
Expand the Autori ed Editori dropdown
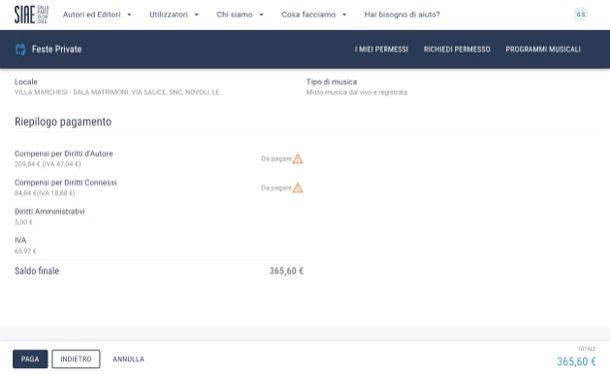[97, 14]
